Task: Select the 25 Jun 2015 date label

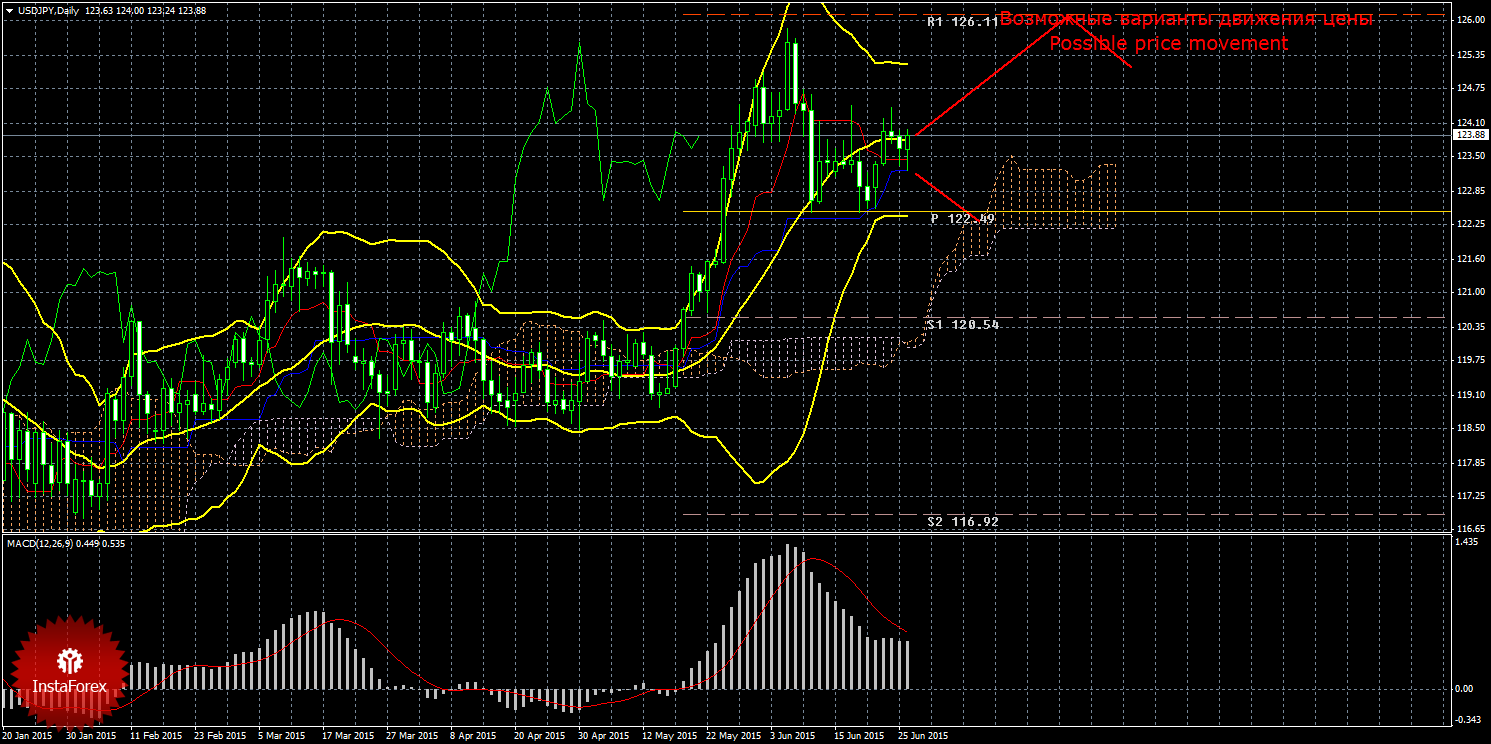Action: pos(923,735)
